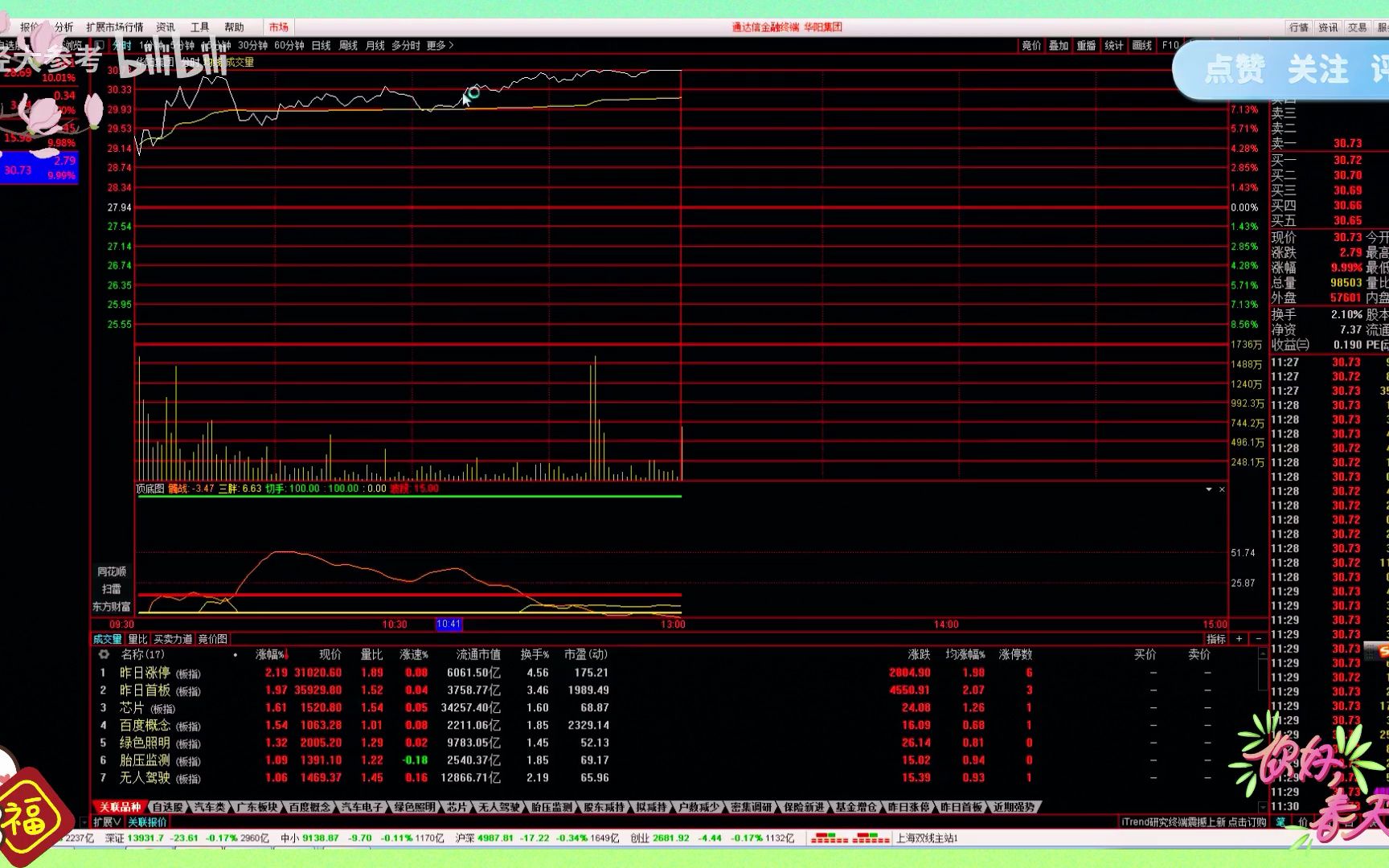Viewport: 1389px width, 868px height.
Task: Switch chart to 周线 period
Action: (348, 46)
